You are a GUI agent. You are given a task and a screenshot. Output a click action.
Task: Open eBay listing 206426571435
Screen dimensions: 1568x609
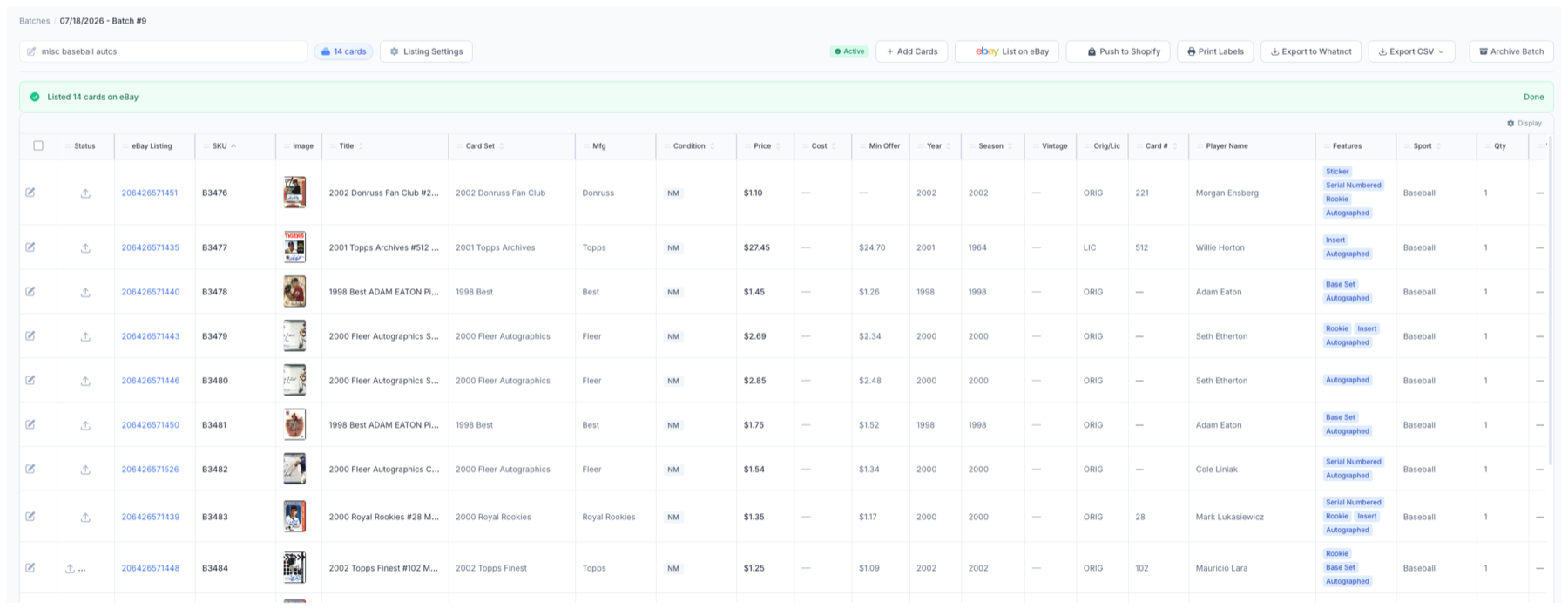coord(151,248)
